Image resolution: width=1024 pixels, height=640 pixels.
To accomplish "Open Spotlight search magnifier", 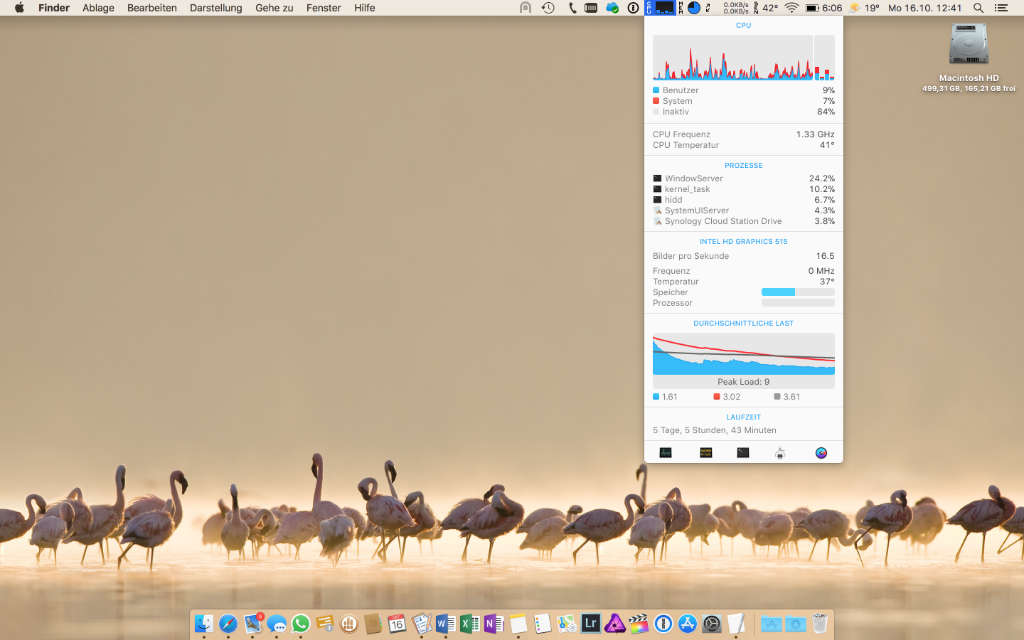I will click(x=978, y=8).
